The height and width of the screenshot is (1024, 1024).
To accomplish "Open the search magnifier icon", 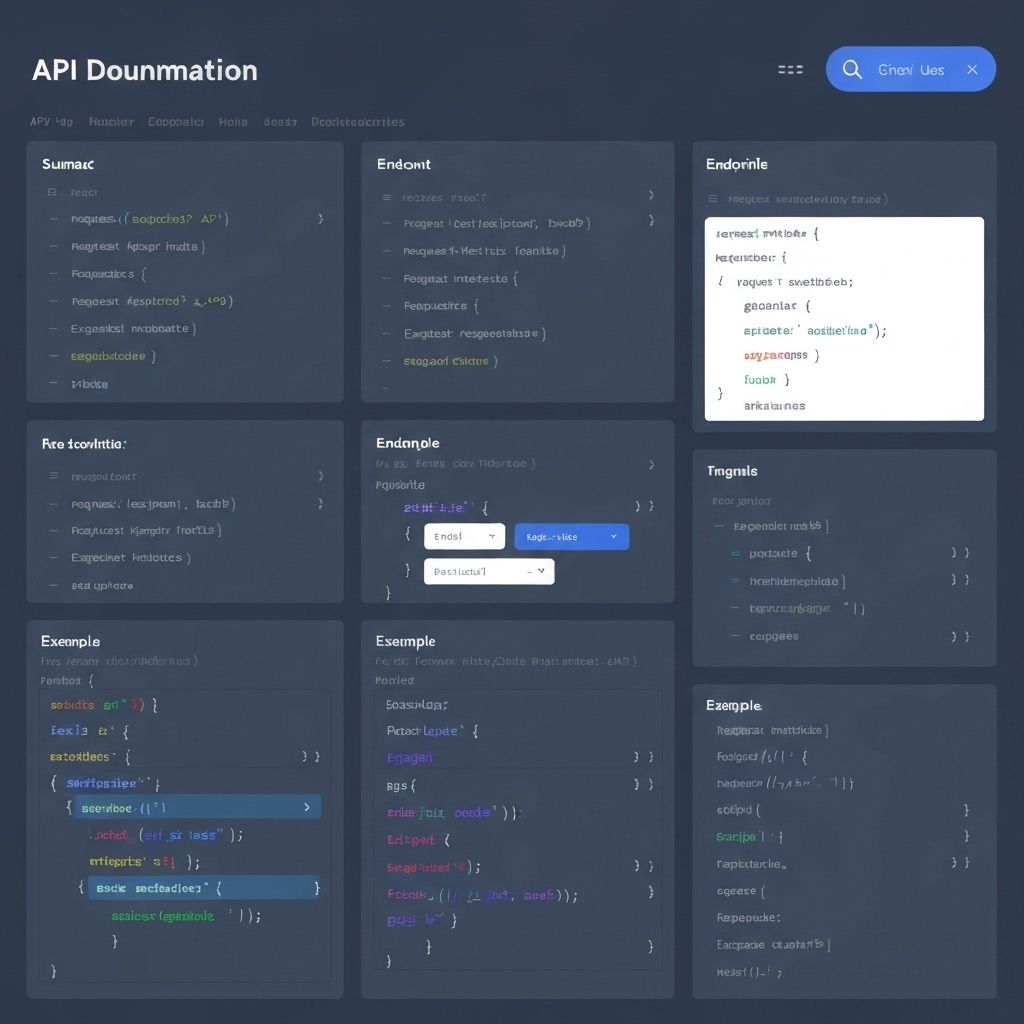I will click(x=853, y=69).
